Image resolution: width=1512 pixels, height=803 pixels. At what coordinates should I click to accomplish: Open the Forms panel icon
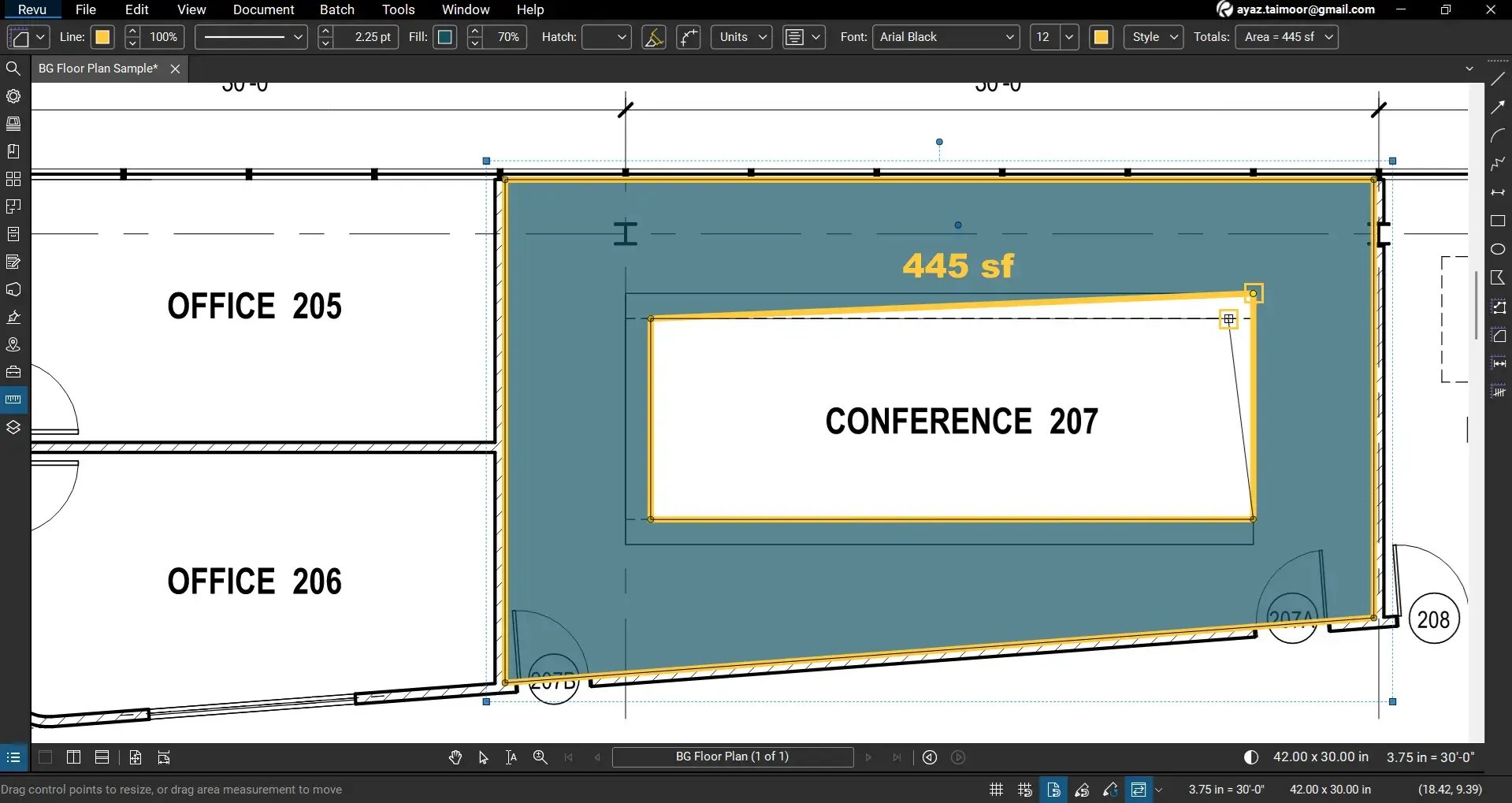point(13,262)
